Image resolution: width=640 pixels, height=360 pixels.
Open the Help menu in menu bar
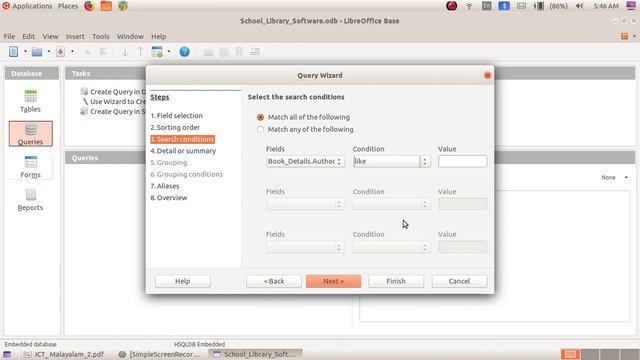[158, 36]
